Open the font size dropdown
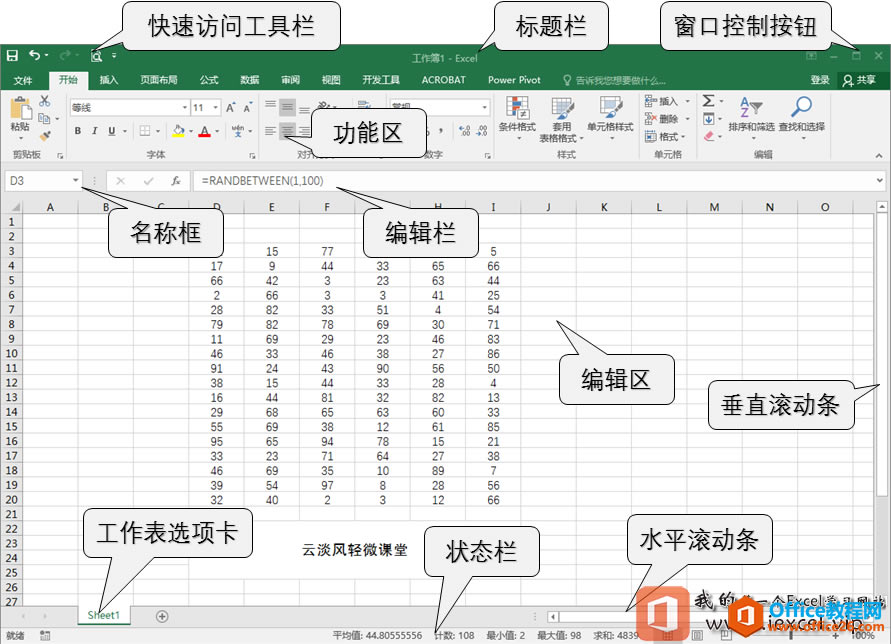The width and height of the screenshot is (891, 644). tap(215, 106)
